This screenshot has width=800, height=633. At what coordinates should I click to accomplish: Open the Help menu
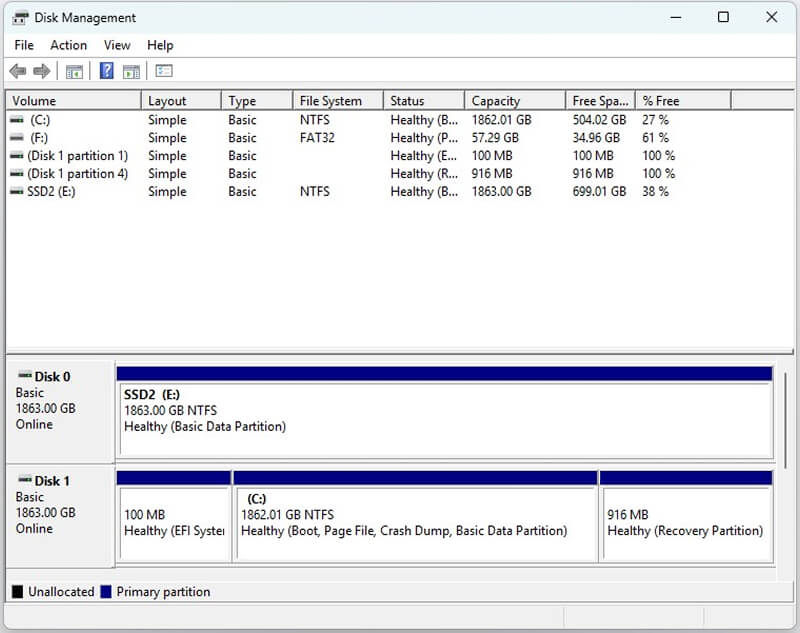[160, 45]
